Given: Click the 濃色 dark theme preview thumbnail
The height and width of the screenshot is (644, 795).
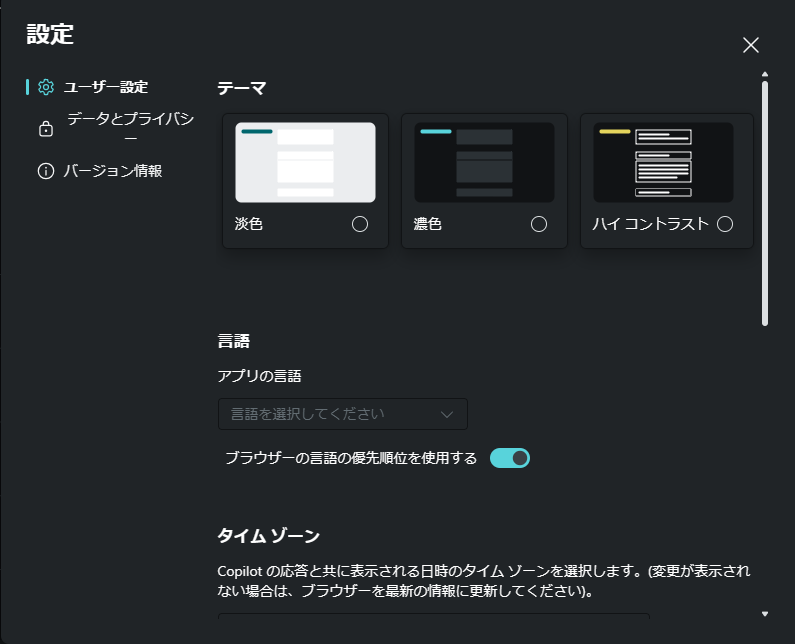Looking at the screenshot, I should coord(484,162).
